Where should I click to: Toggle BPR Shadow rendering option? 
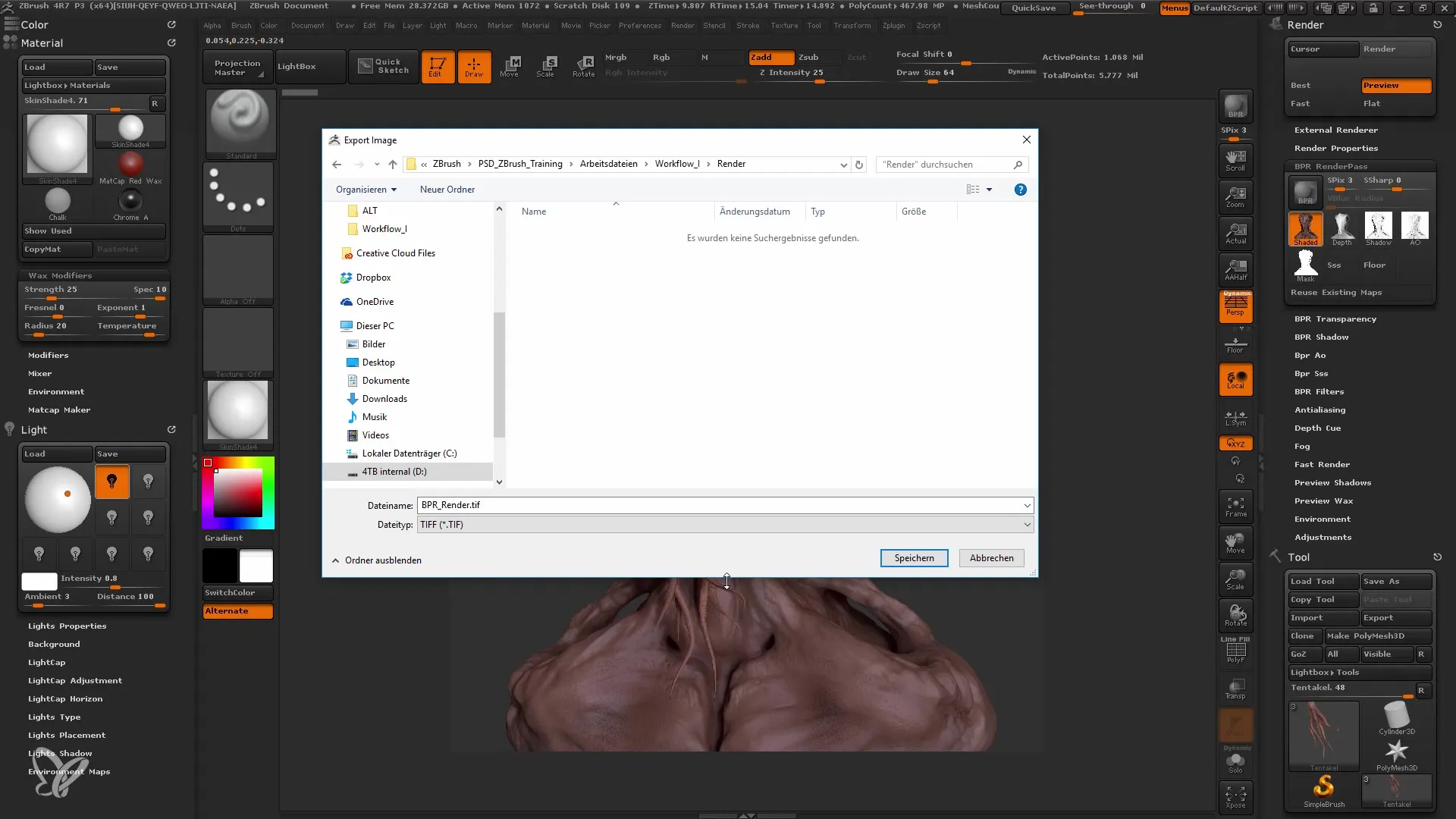click(1322, 336)
